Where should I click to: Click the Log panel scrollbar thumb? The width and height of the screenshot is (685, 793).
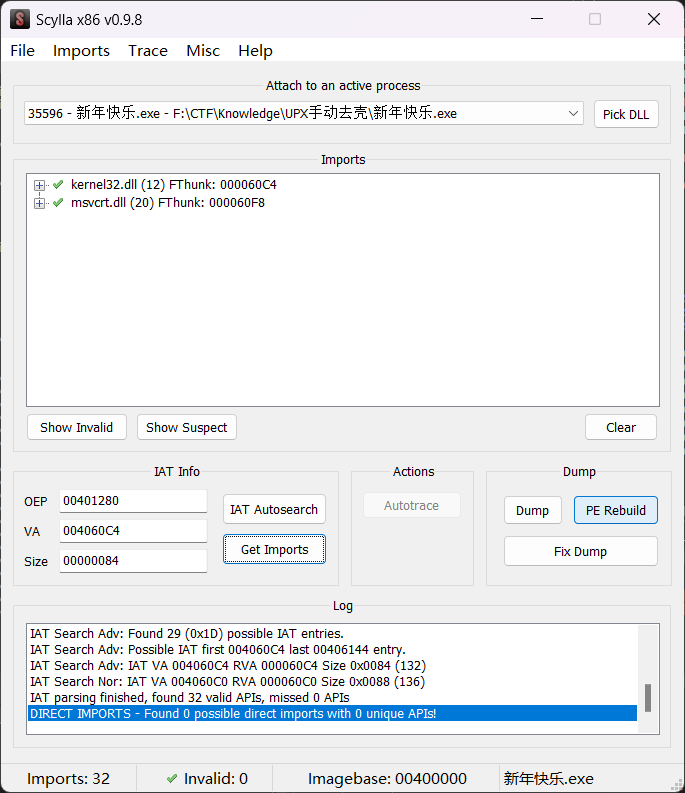click(648, 698)
